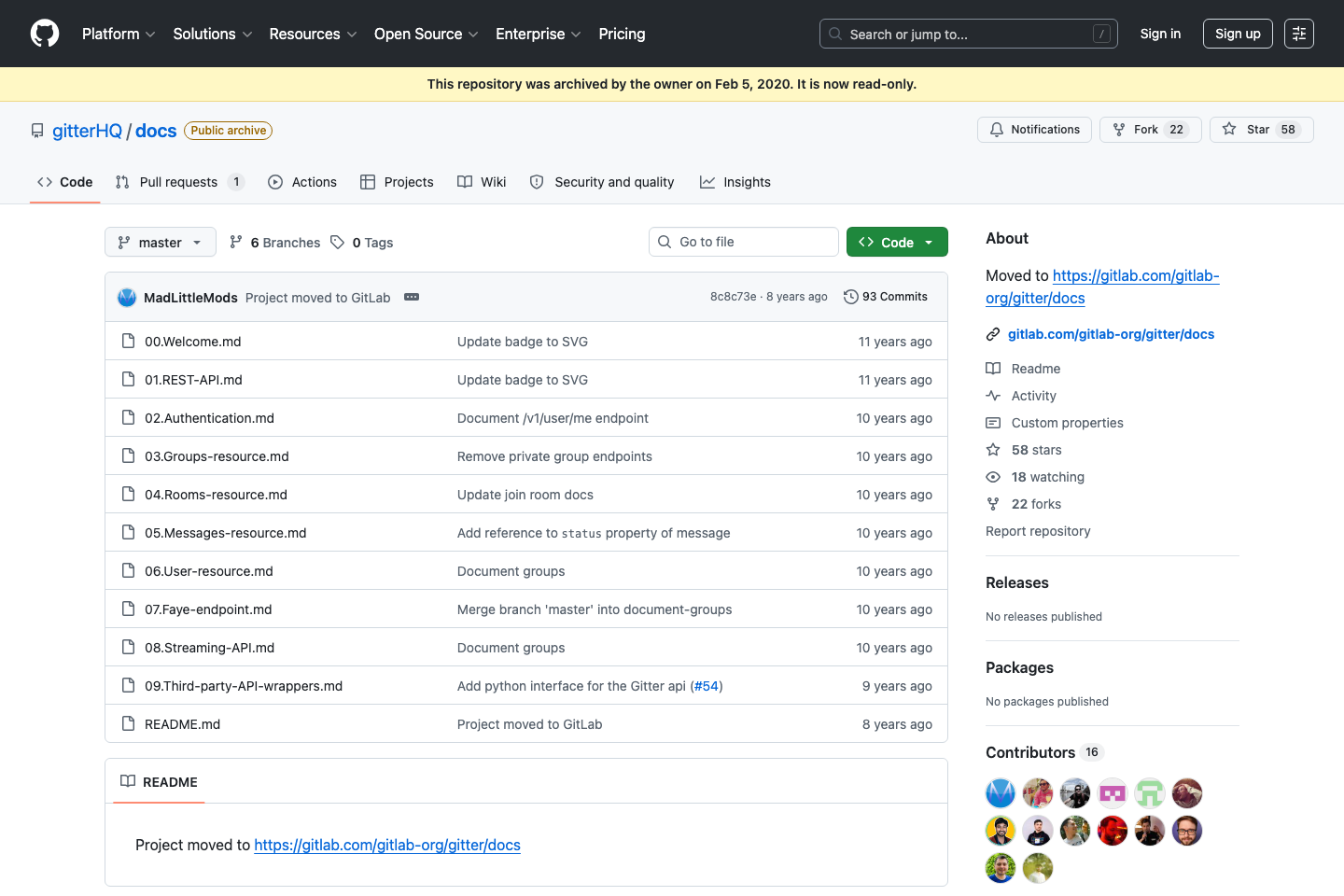Click the fork icon next to 22 forks
This screenshot has height=896, width=1344.
click(x=993, y=504)
